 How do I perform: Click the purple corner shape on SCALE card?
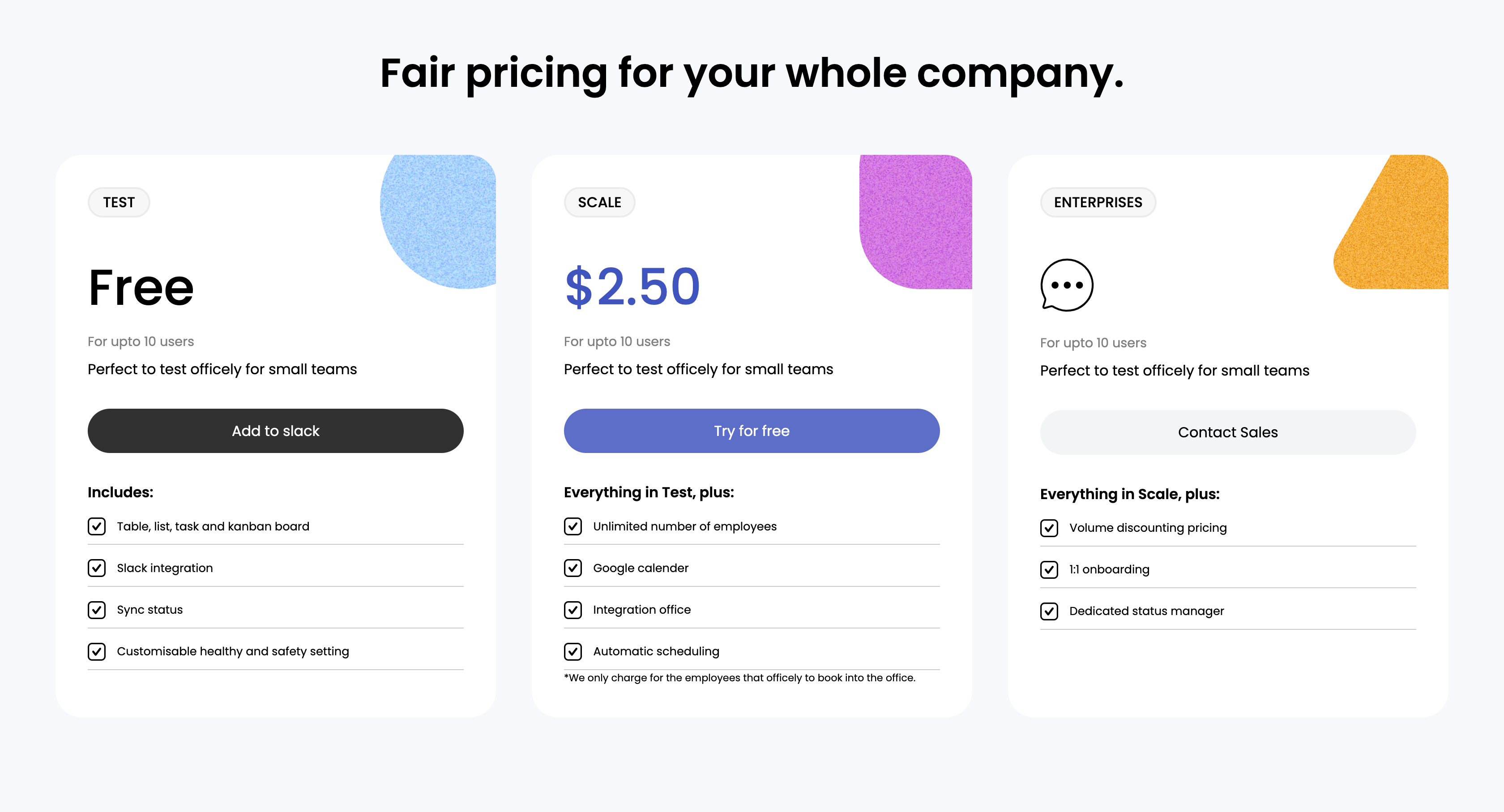pos(917,222)
